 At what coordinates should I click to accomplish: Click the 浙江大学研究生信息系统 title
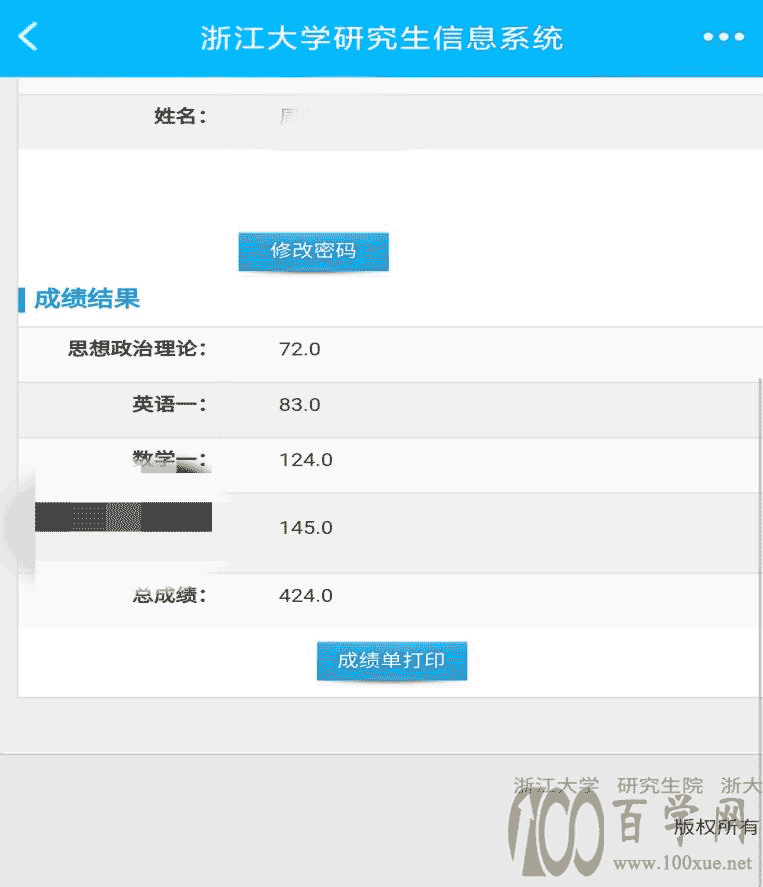click(x=382, y=38)
